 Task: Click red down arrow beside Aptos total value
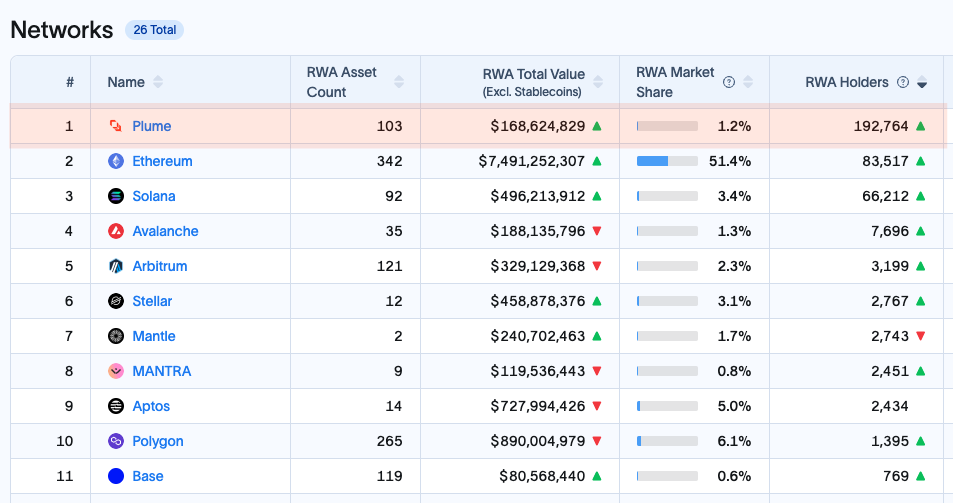[597, 406]
